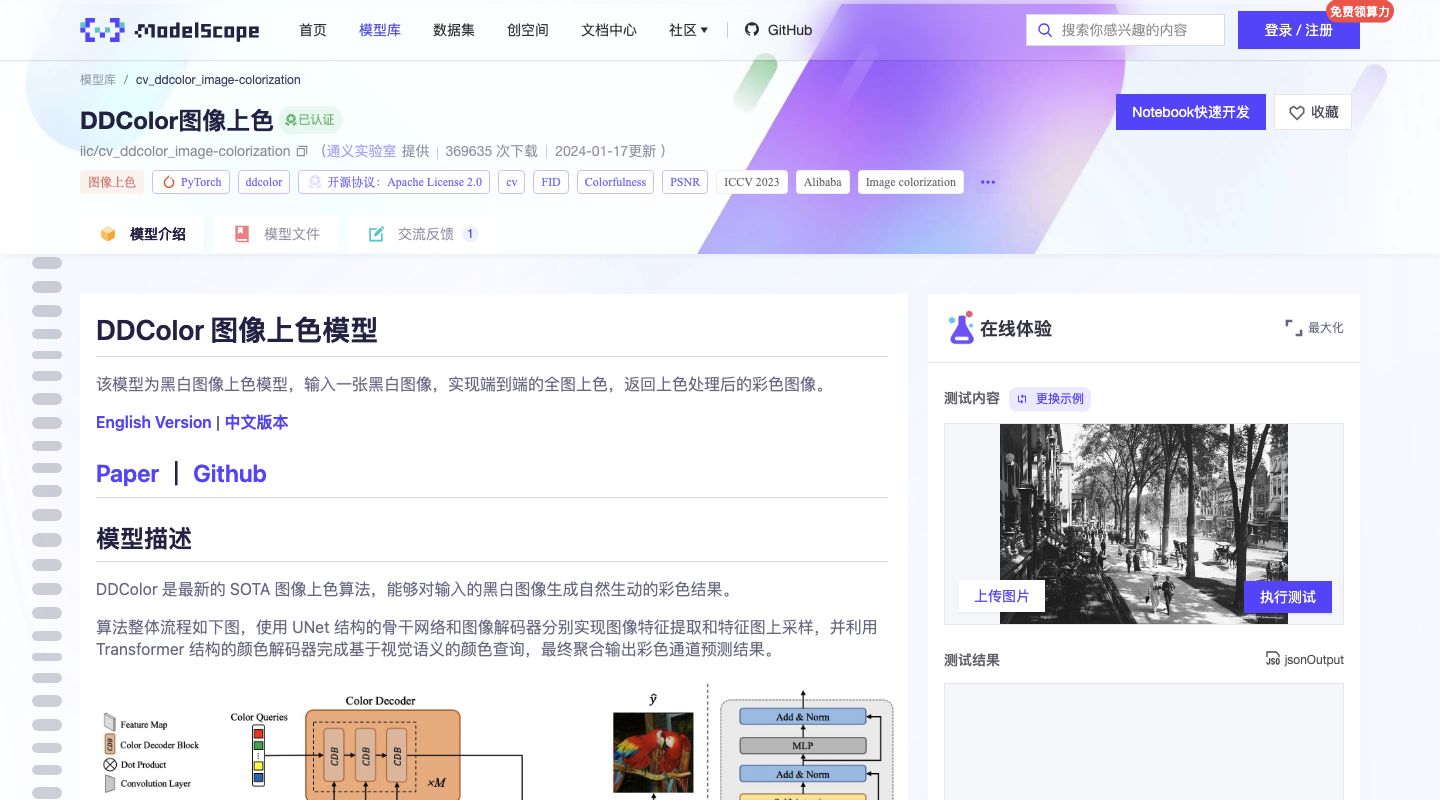This screenshot has height=800, width=1440.
Task: Open the Paper link
Action: click(128, 474)
